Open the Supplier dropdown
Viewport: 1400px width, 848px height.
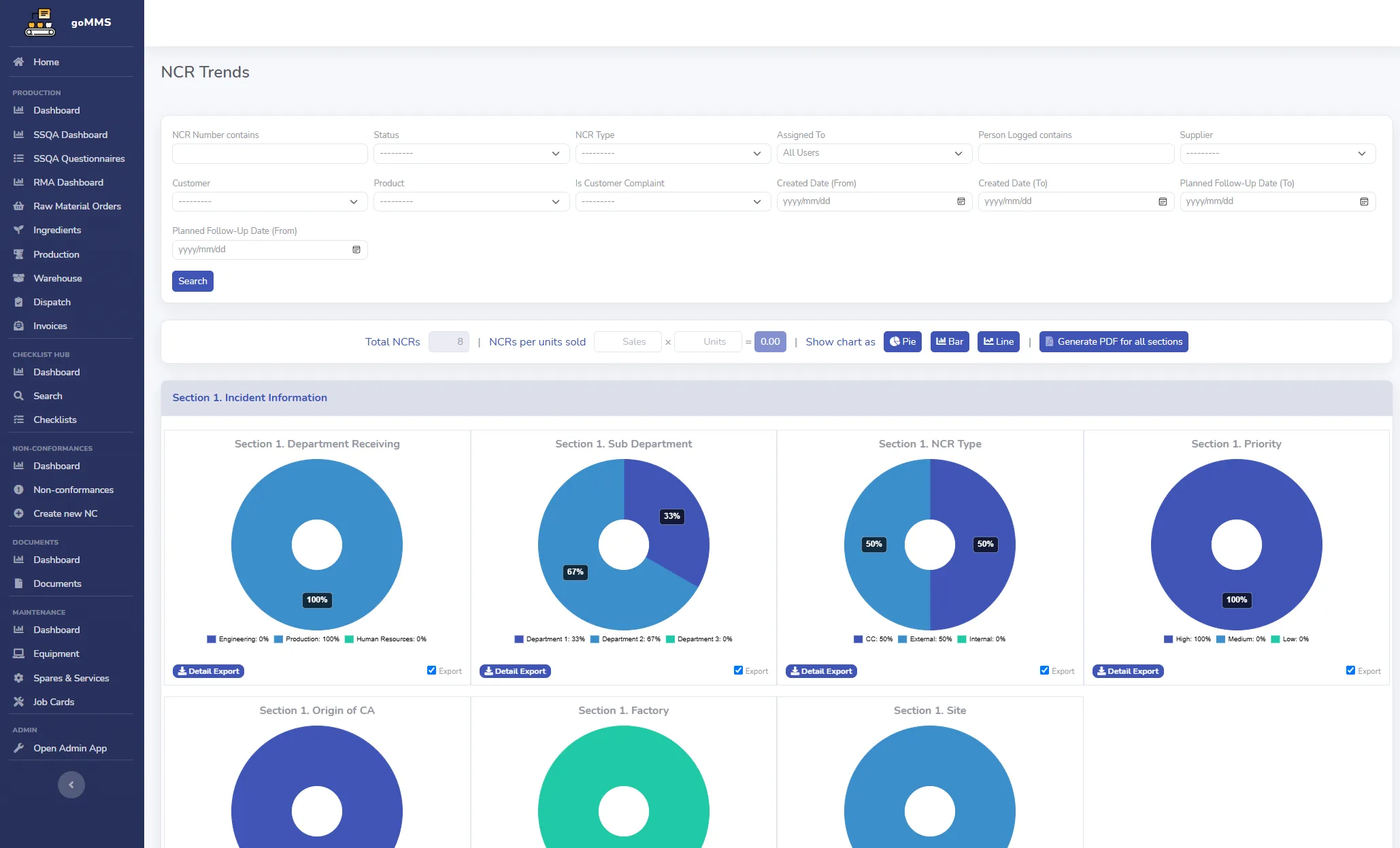(1278, 154)
